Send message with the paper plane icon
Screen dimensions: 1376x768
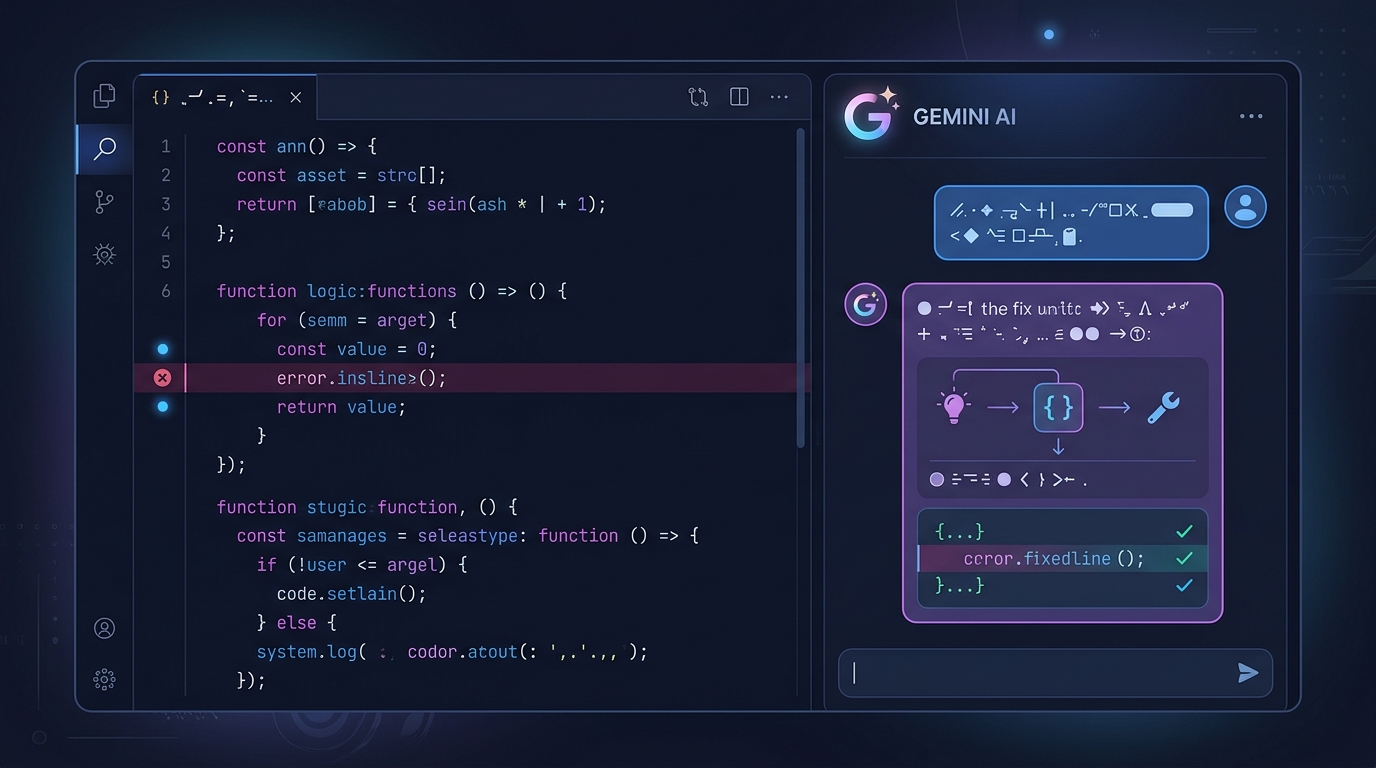(1247, 673)
